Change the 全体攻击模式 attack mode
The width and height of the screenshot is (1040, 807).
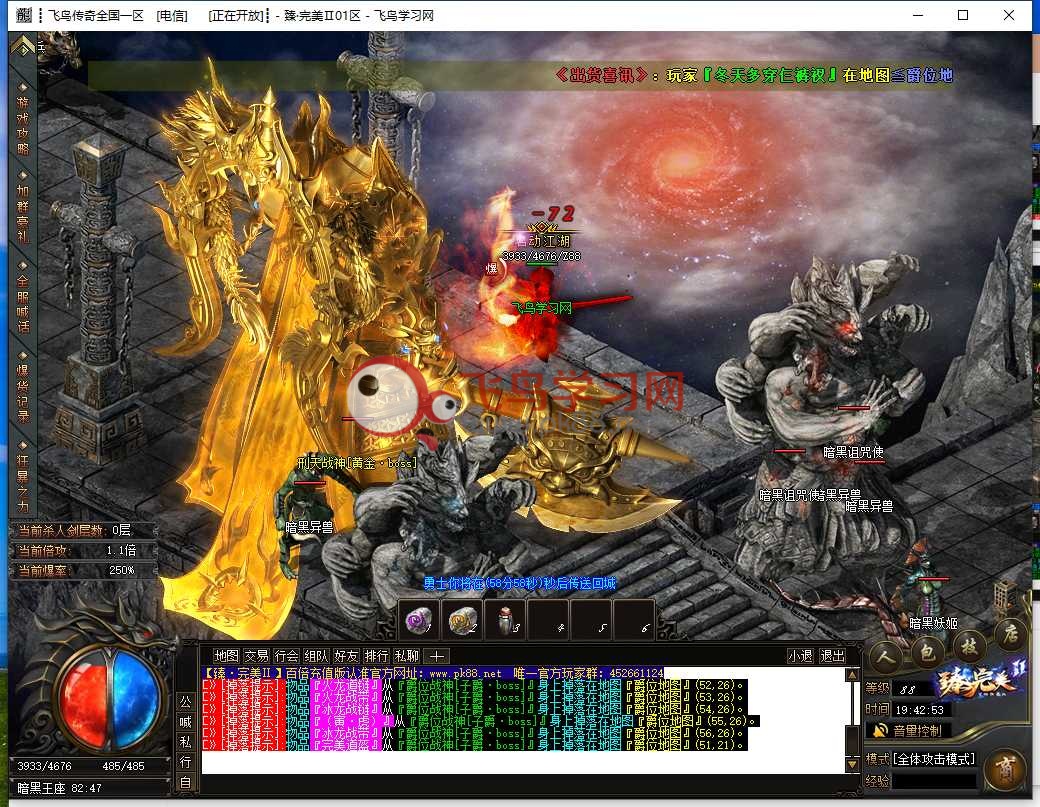coord(933,759)
